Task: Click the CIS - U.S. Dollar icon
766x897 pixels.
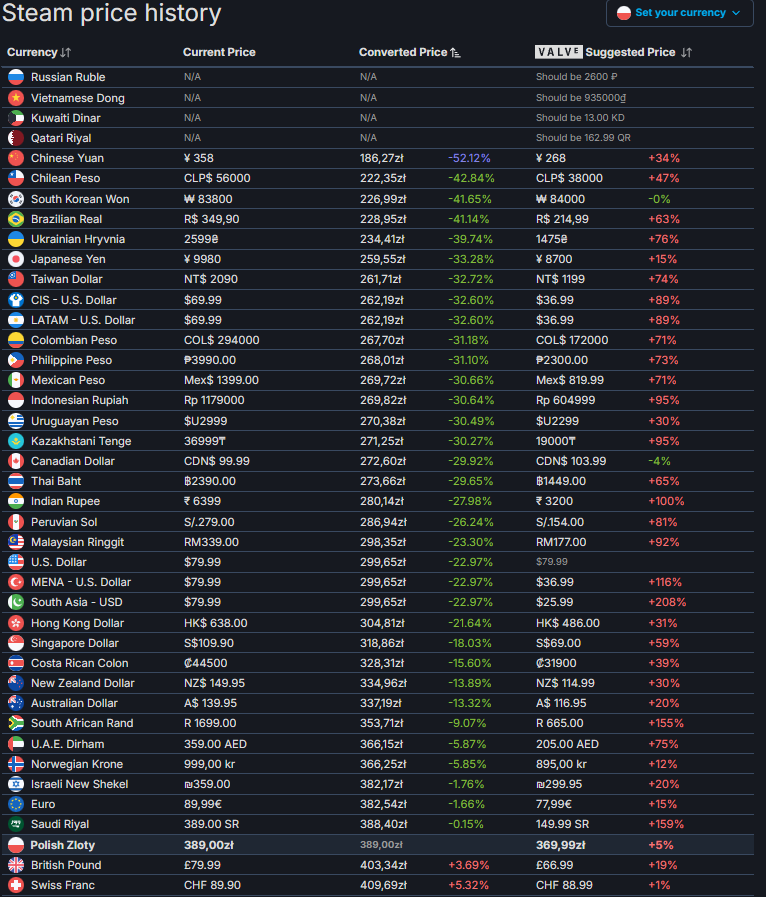Action: click(x=16, y=300)
